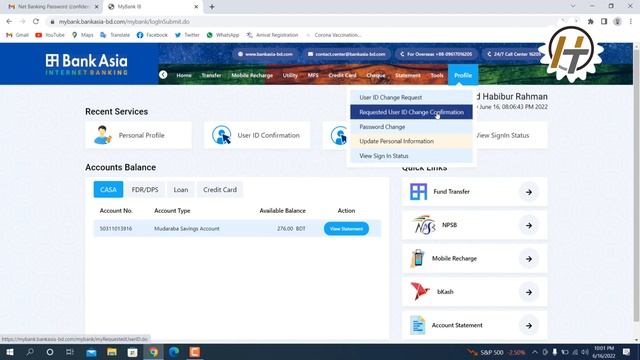
Task: Switch to the Net Banking Password Gmail tab
Action: (x=53, y=7)
